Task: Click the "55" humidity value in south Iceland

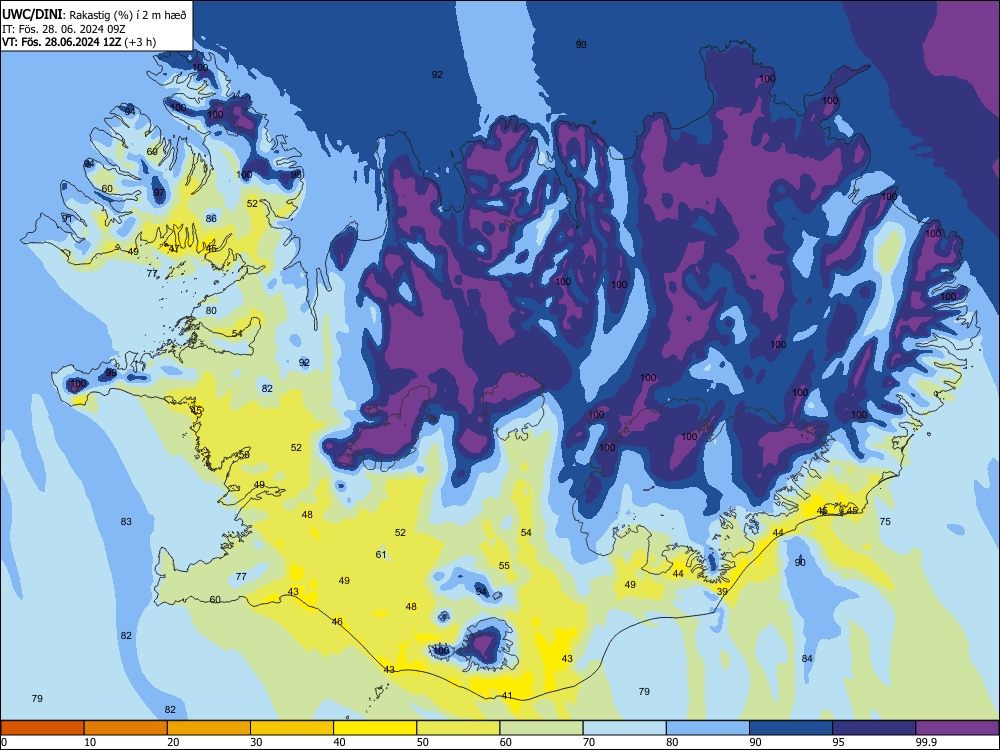Action: click(504, 566)
